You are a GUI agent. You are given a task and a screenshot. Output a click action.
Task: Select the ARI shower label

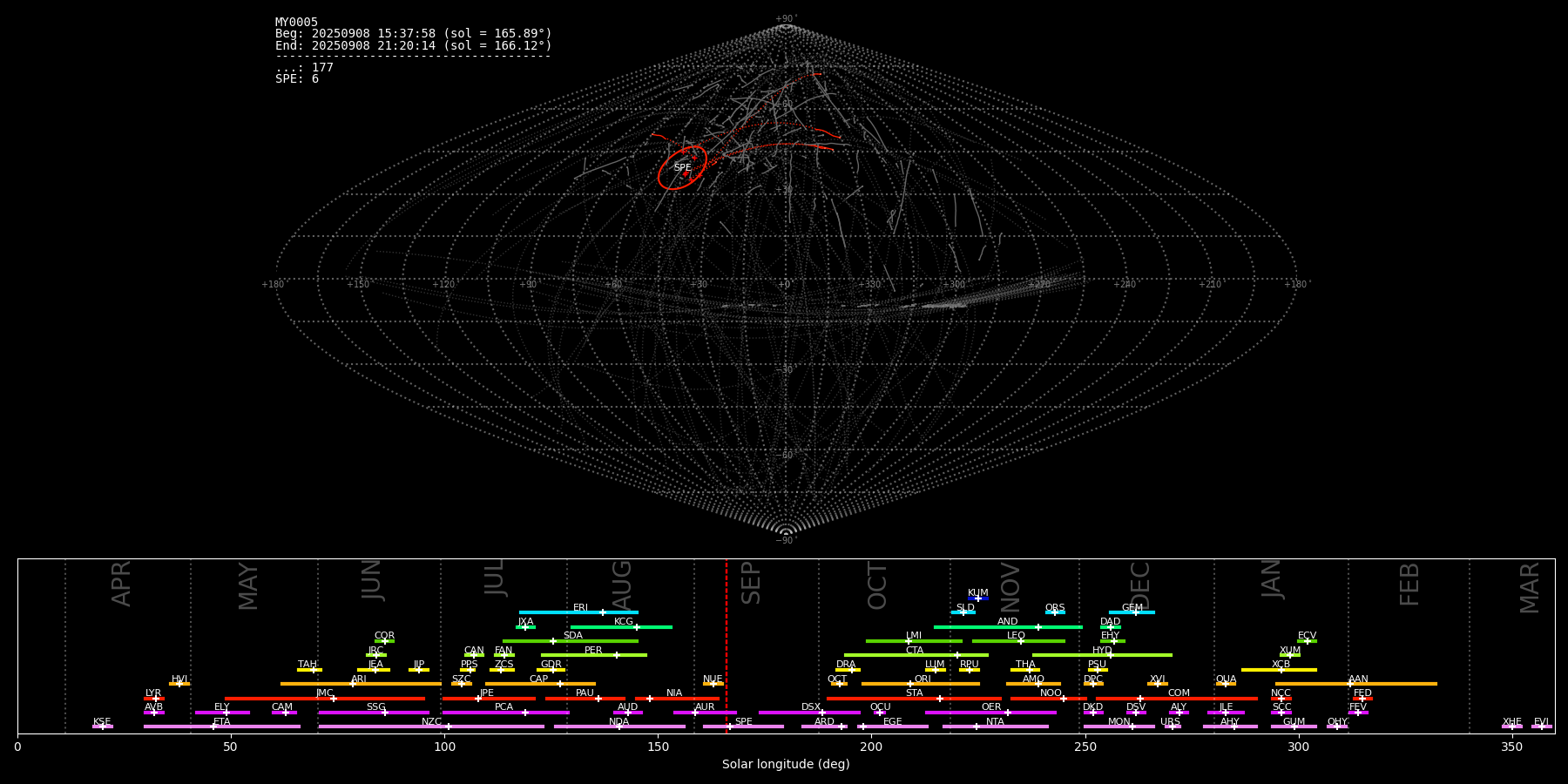359,679
